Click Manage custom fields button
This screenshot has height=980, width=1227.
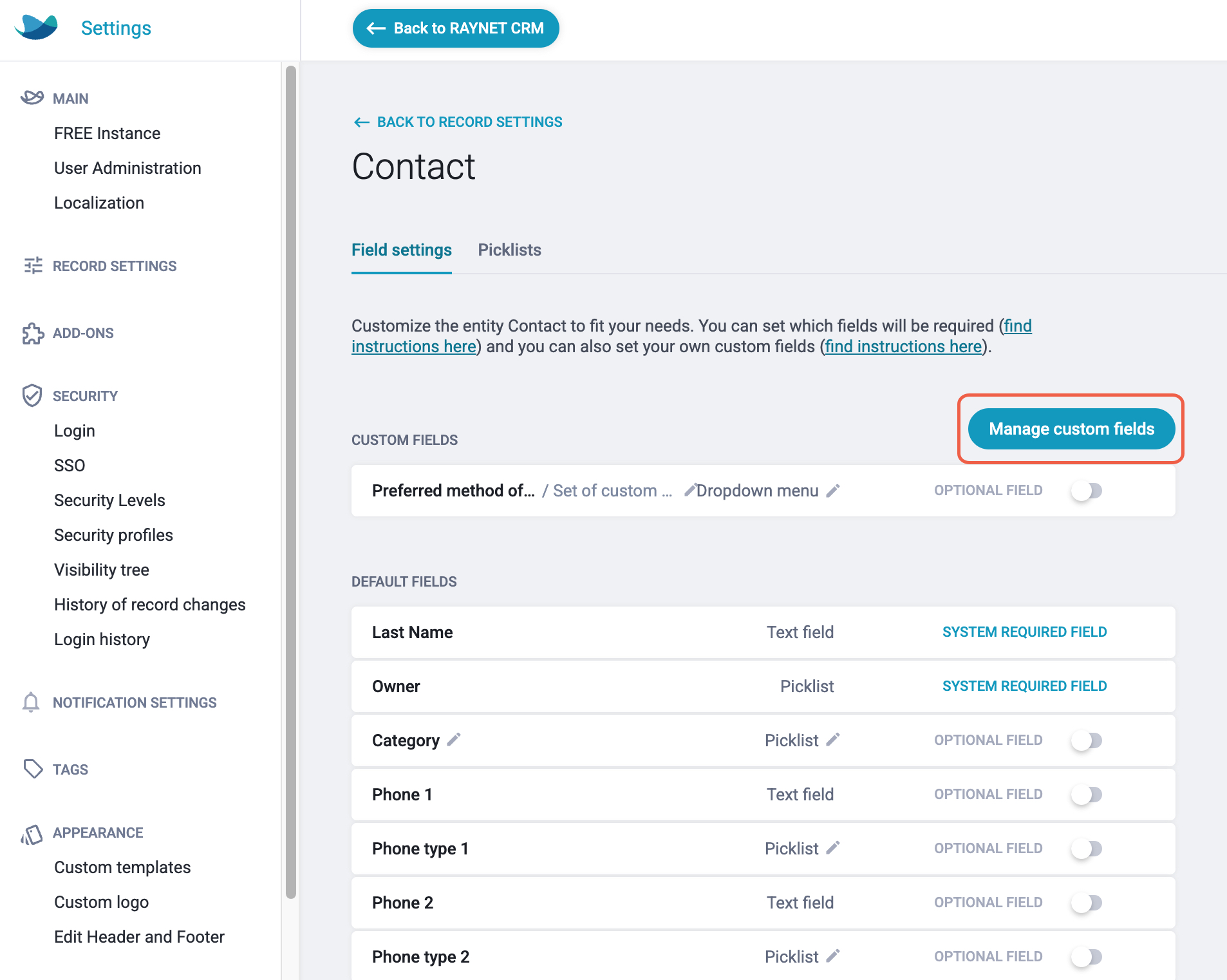1071,429
